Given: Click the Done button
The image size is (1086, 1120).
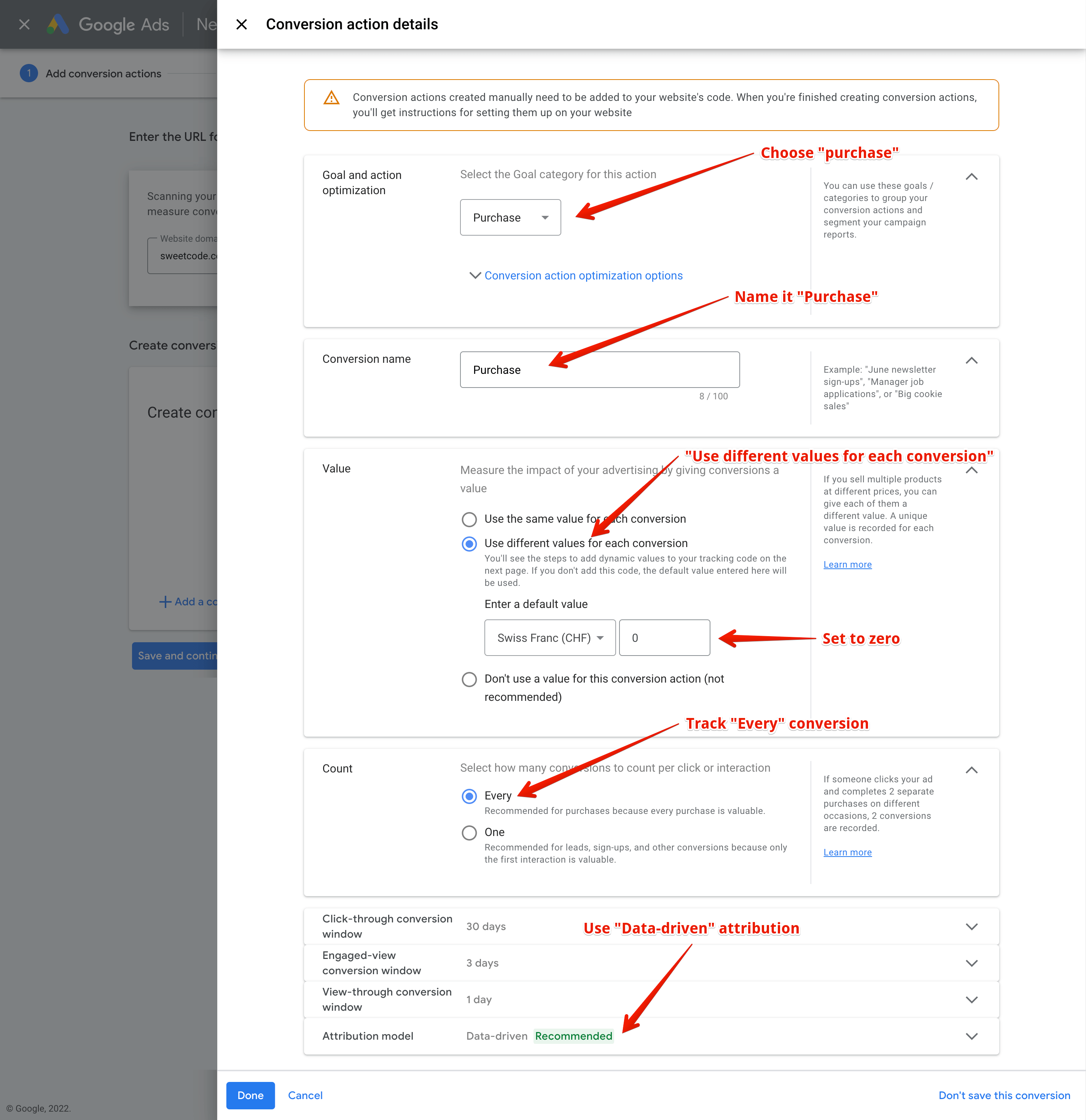Looking at the screenshot, I should (250, 1095).
